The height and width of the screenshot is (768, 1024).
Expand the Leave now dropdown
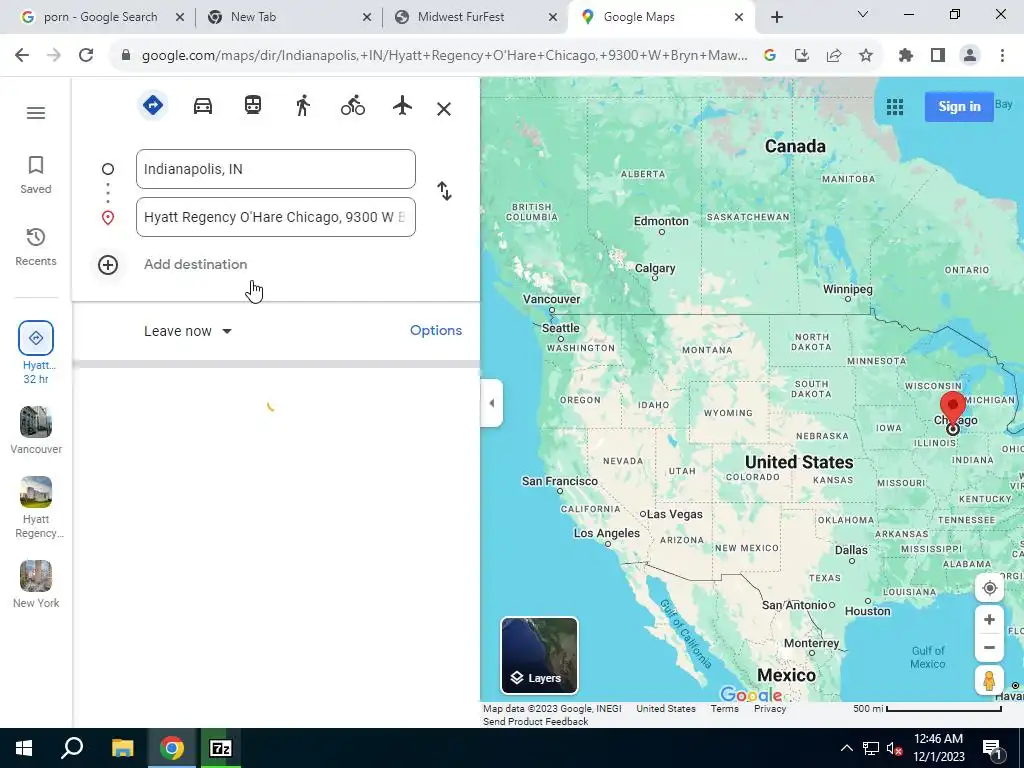click(188, 331)
